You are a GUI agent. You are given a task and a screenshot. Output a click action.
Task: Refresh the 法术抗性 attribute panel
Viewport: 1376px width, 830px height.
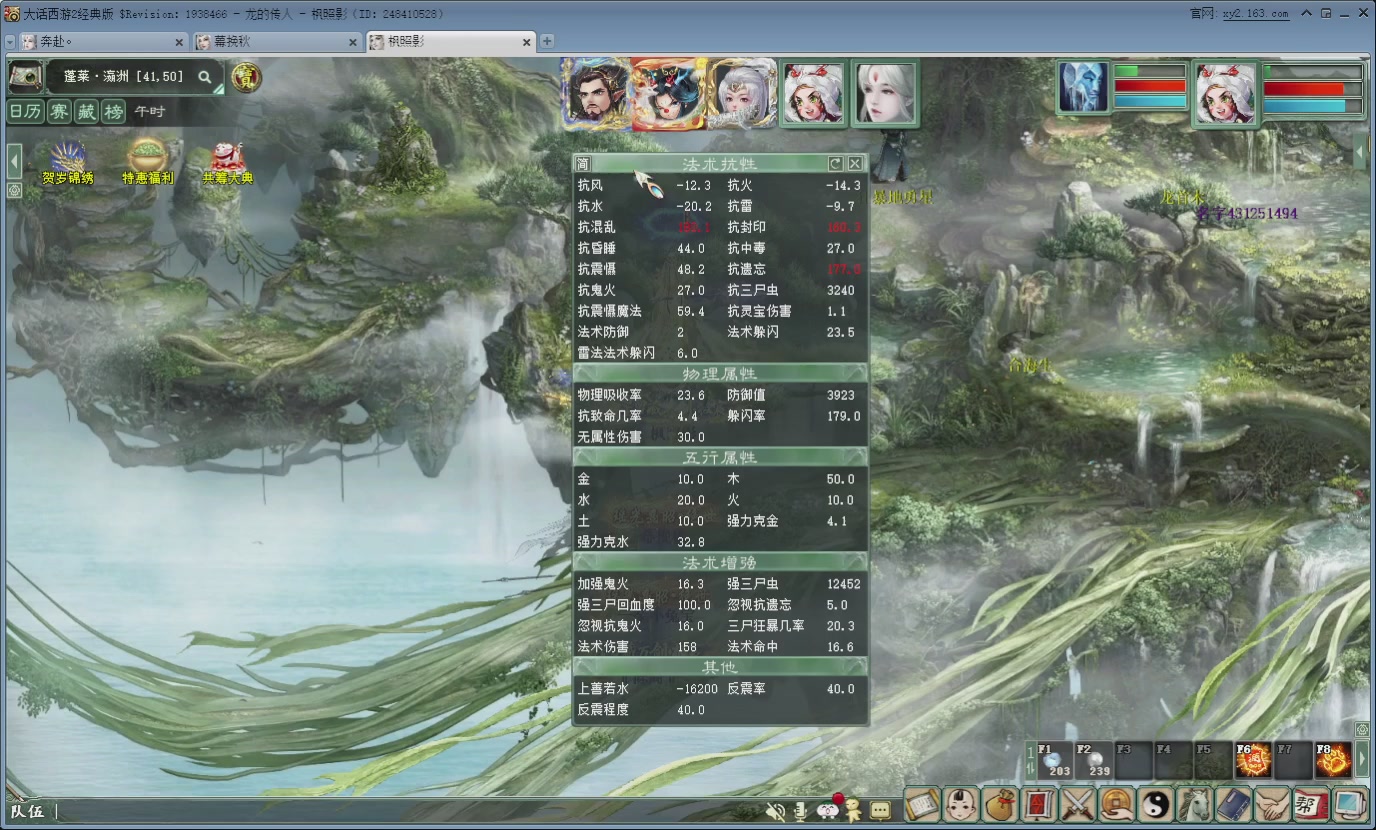tap(836, 163)
